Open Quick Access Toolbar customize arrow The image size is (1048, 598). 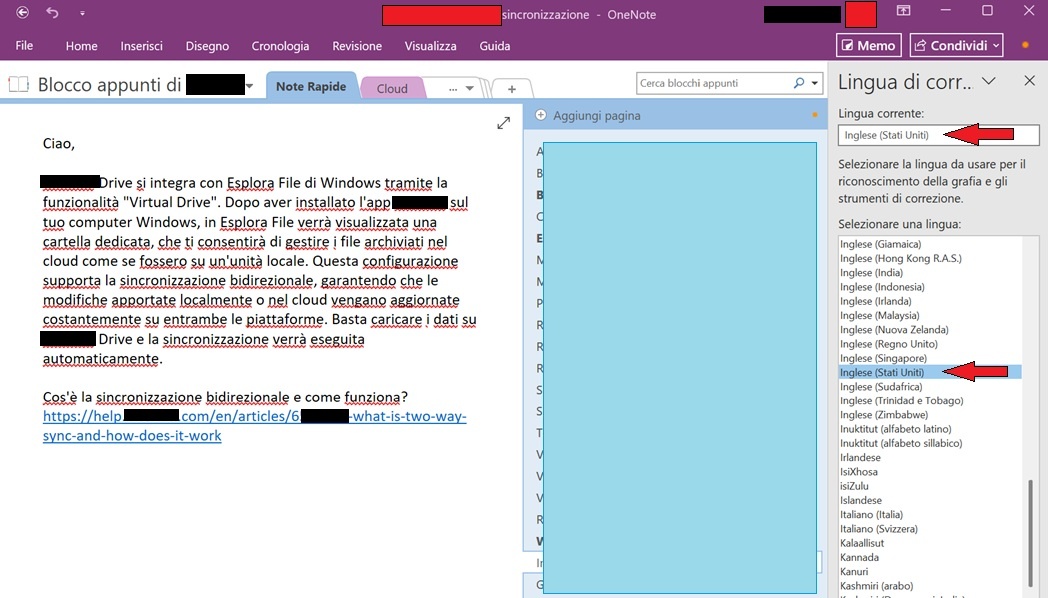[x=82, y=13]
